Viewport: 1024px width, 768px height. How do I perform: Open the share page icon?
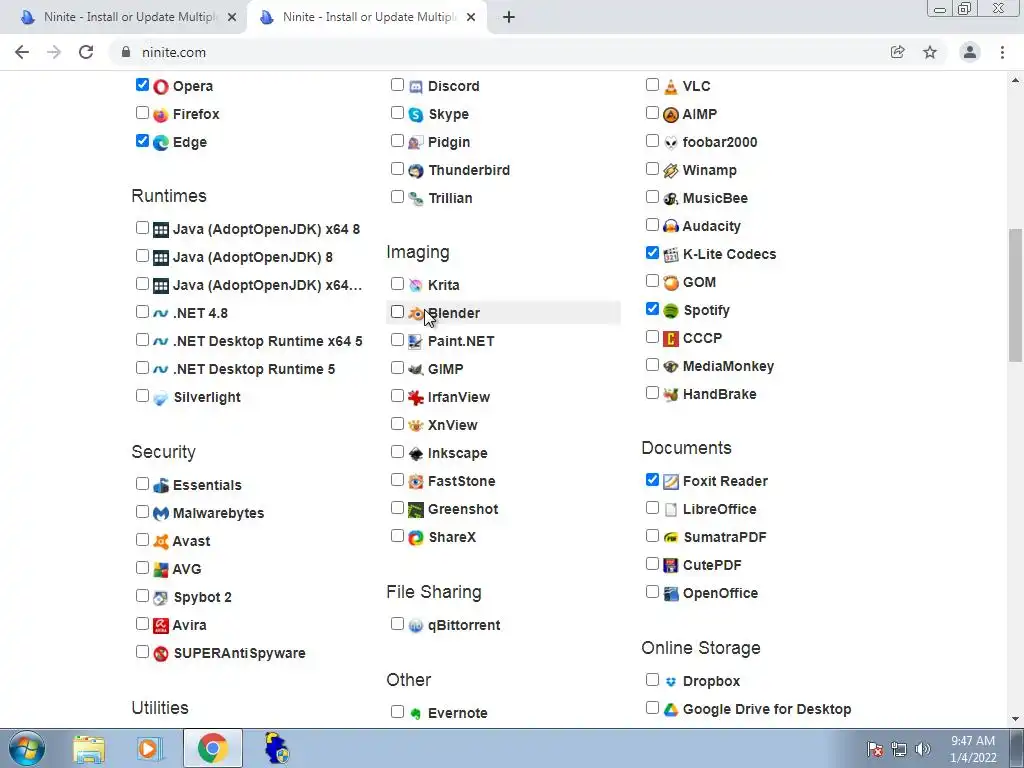[898, 52]
